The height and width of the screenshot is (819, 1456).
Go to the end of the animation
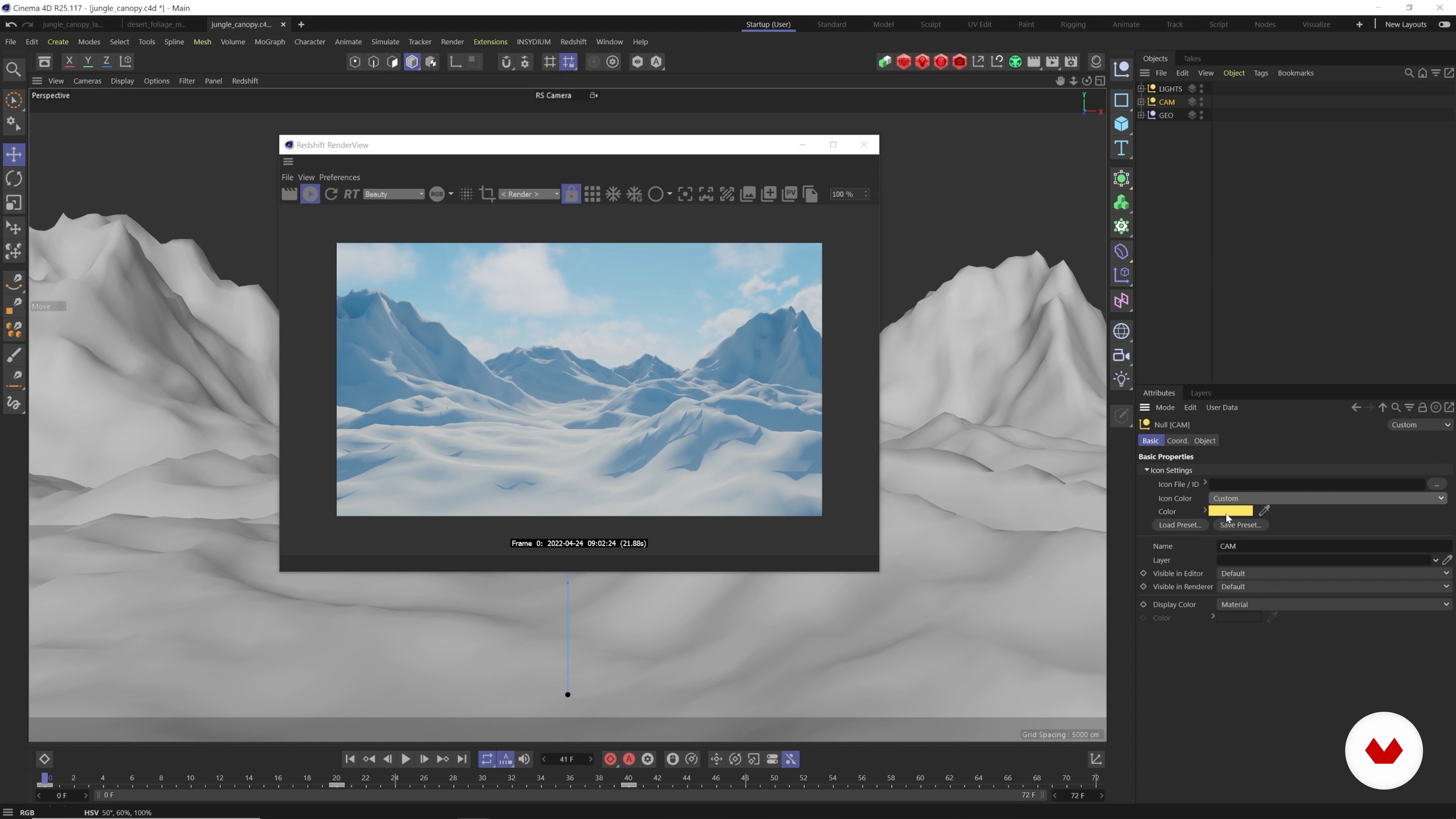pyautogui.click(x=462, y=759)
